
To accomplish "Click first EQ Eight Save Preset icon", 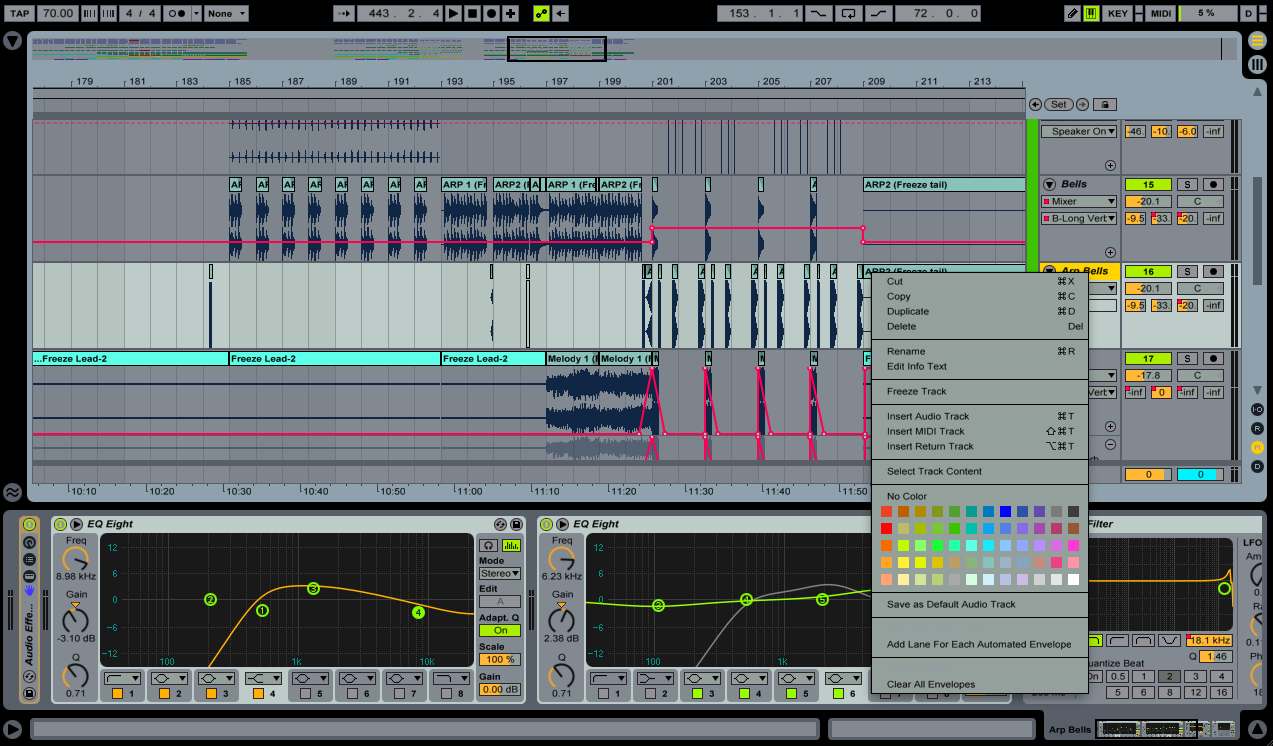I will (x=516, y=524).
